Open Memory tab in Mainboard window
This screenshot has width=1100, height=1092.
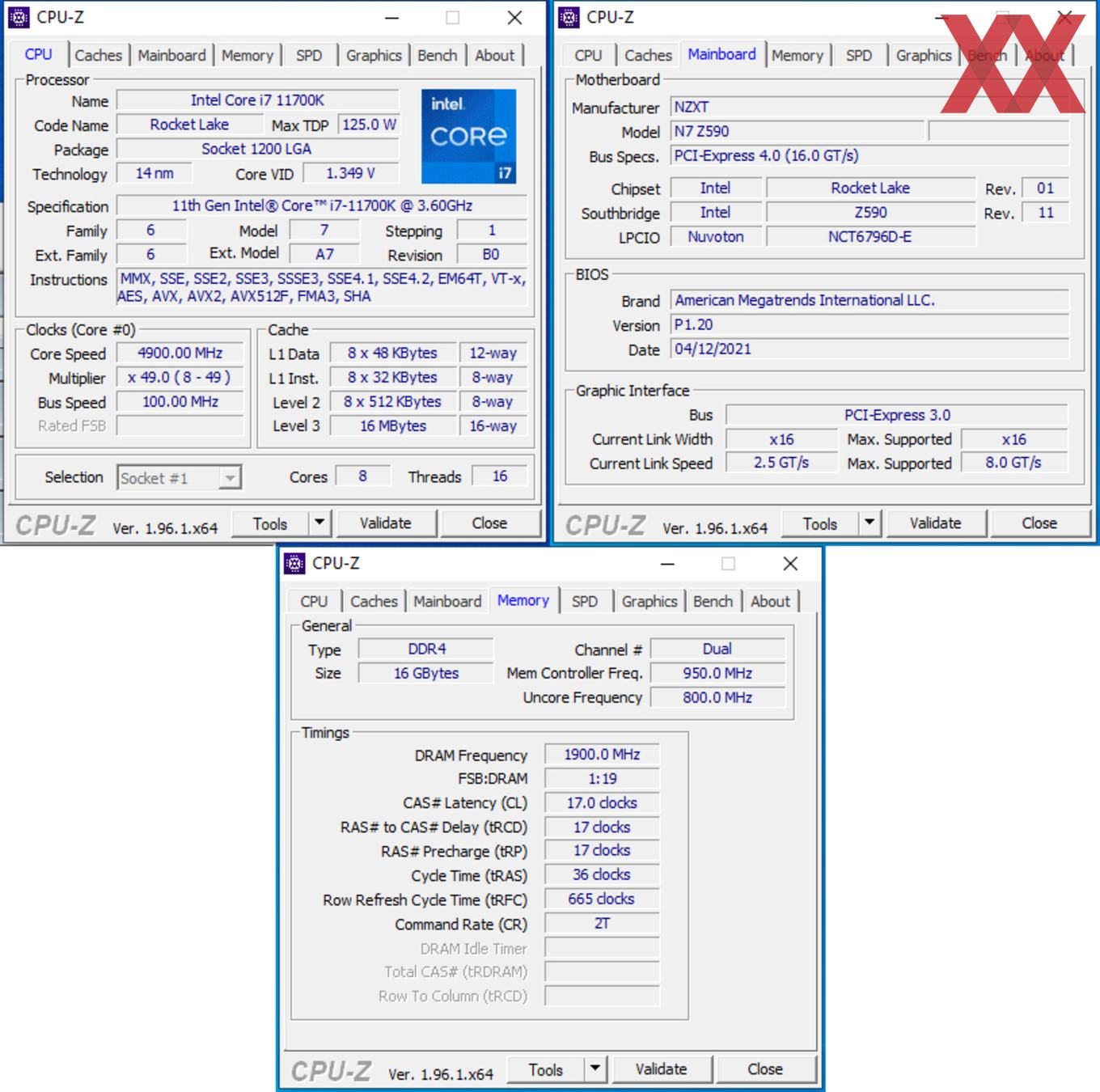[797, 56]
